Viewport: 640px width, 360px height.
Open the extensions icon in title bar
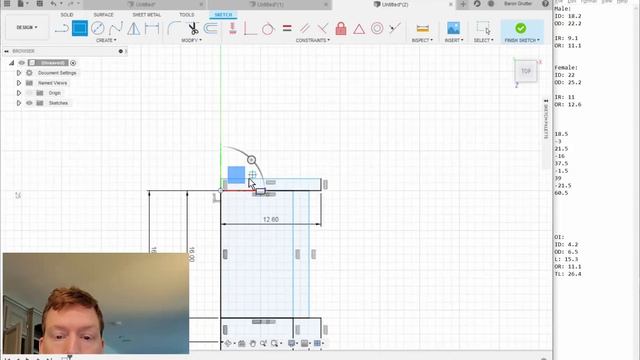[x=477, y=4]
